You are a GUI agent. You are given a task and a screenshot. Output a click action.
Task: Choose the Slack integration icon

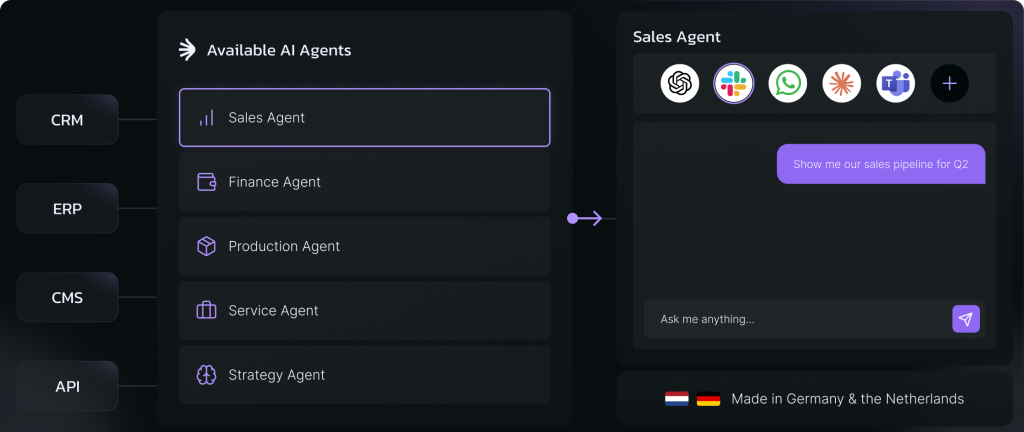tap(733, 84)
